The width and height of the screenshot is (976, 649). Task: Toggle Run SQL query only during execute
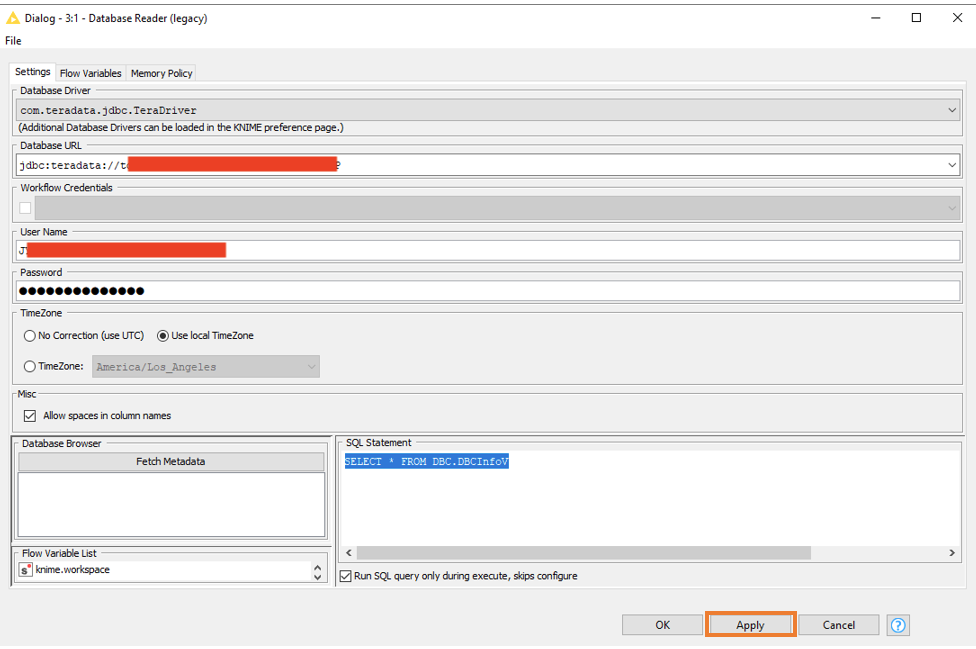coord(346,576)
